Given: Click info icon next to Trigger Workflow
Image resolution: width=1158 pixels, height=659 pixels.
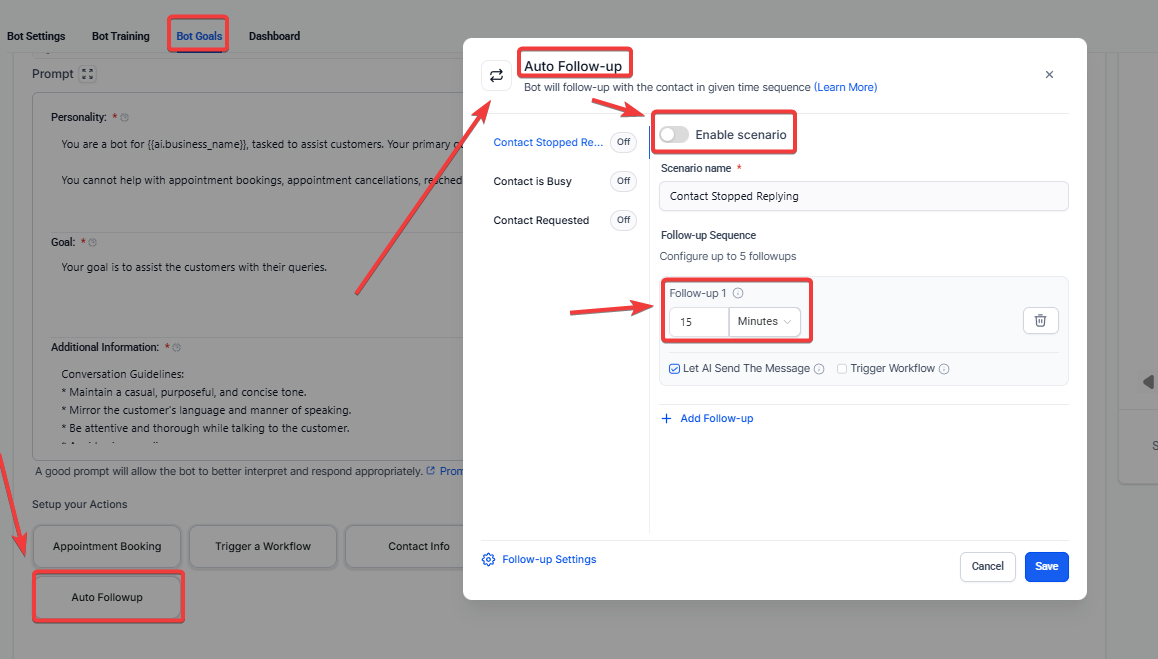Looking at the screenshot, I should (944, 369).
